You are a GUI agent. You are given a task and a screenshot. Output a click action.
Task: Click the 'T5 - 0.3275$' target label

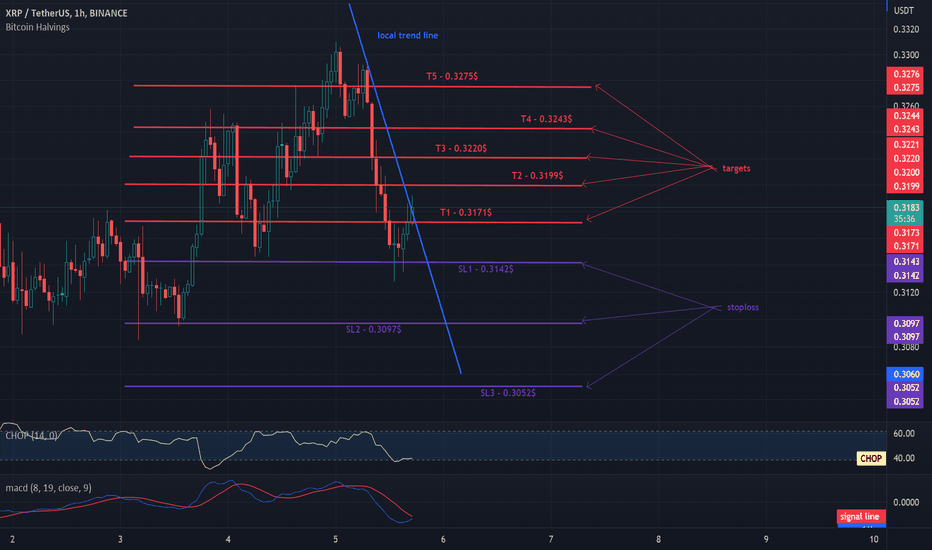tap(452, 76)
